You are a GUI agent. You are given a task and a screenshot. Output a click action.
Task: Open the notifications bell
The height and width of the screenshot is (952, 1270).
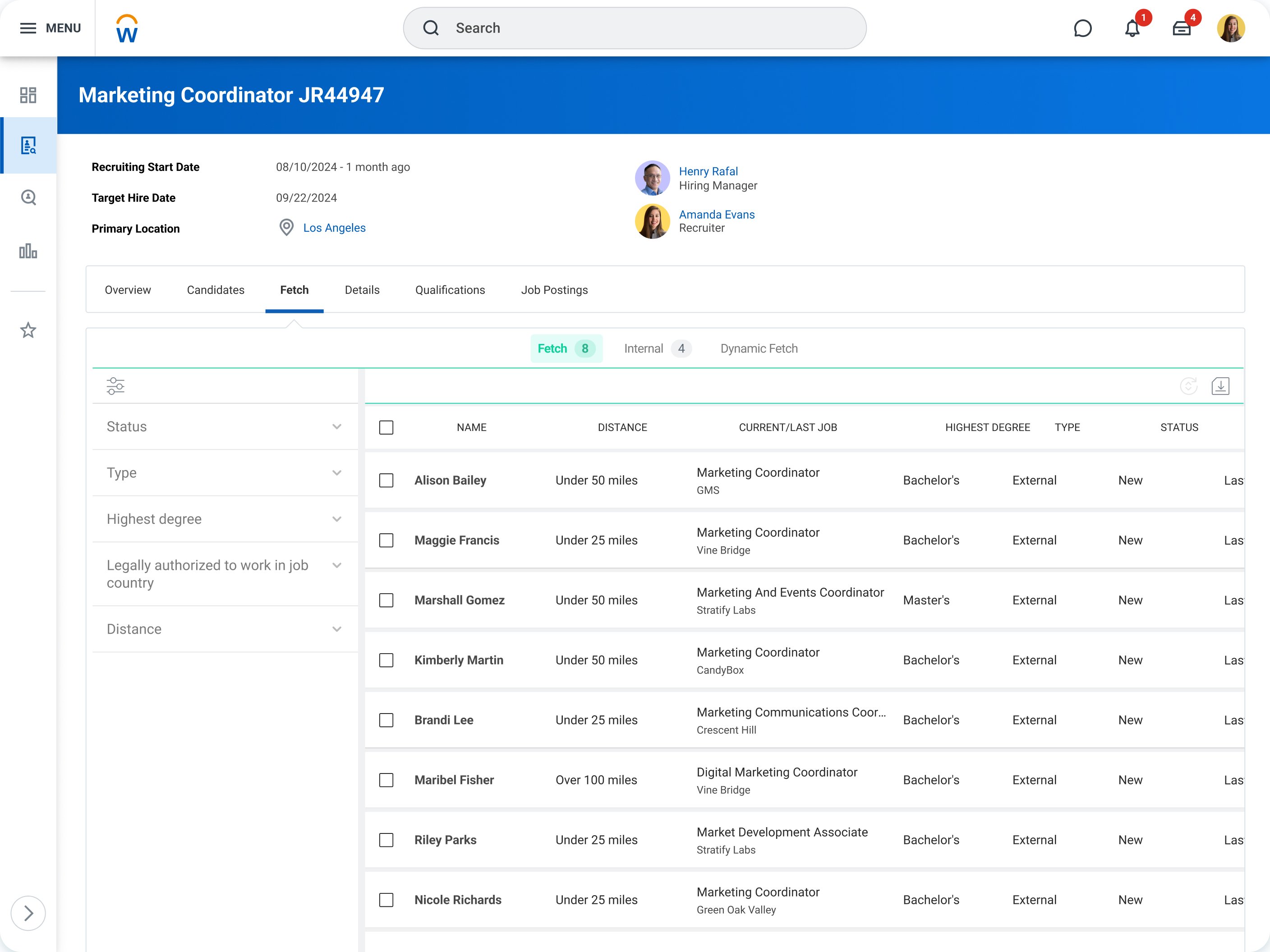point(1132,28)
